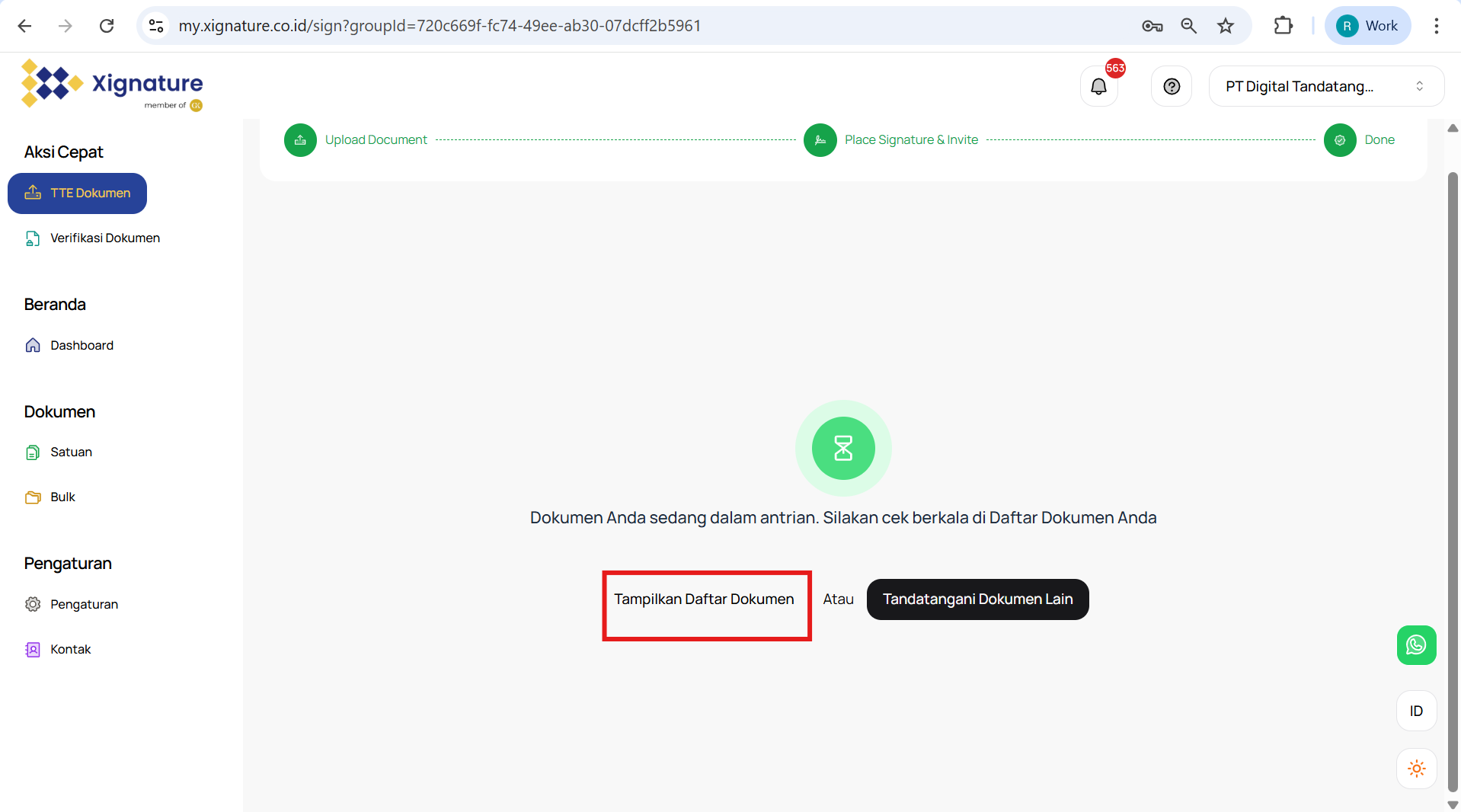Open Pengaturan settings page
The image size is (1461, 812).
84,605
